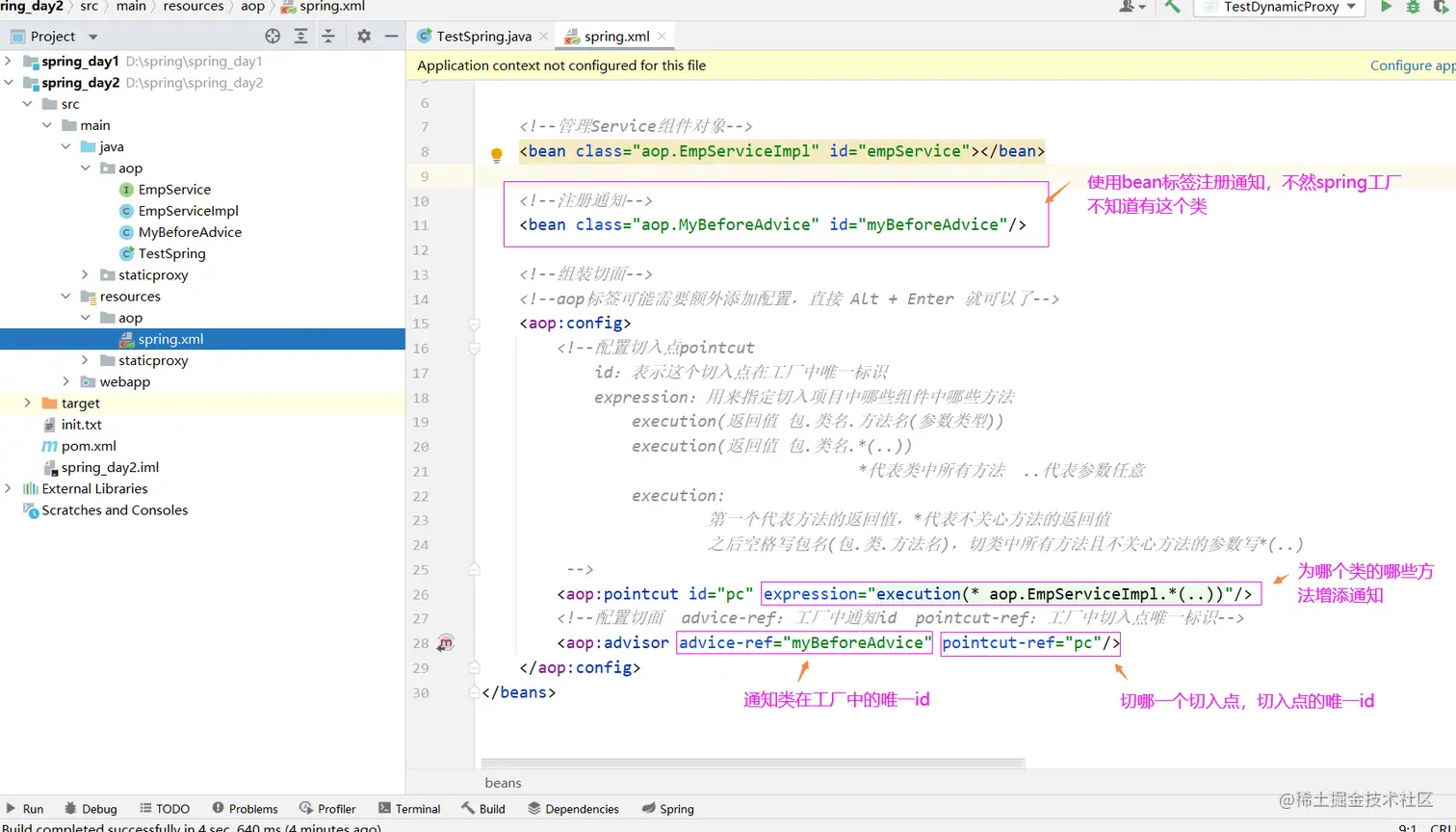Screen dimensions: 1456x832
Task: Open the Build tool window
Action: point(483,809)
